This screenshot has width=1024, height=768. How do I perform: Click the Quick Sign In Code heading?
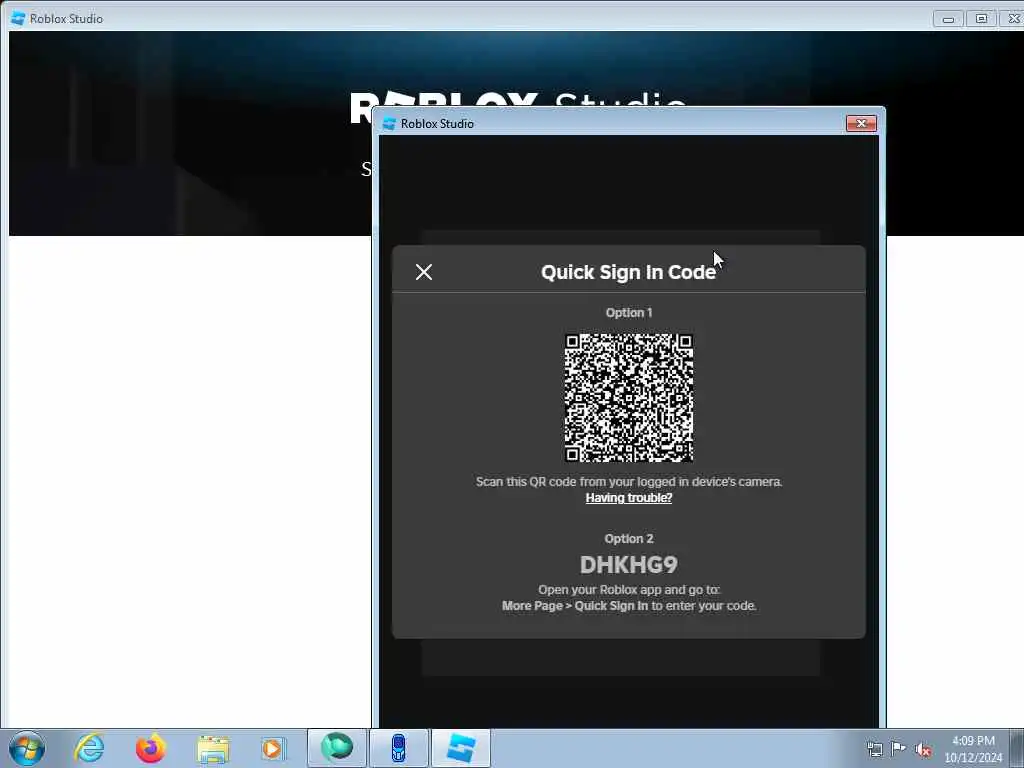pos(628,272)
